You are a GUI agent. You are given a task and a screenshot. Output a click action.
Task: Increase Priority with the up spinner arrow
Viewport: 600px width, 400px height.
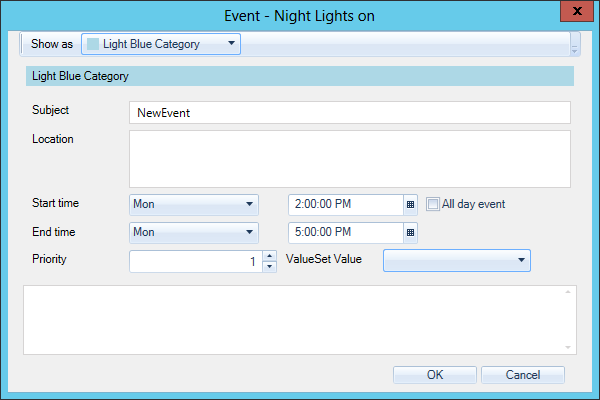click(x=269, y=256)
